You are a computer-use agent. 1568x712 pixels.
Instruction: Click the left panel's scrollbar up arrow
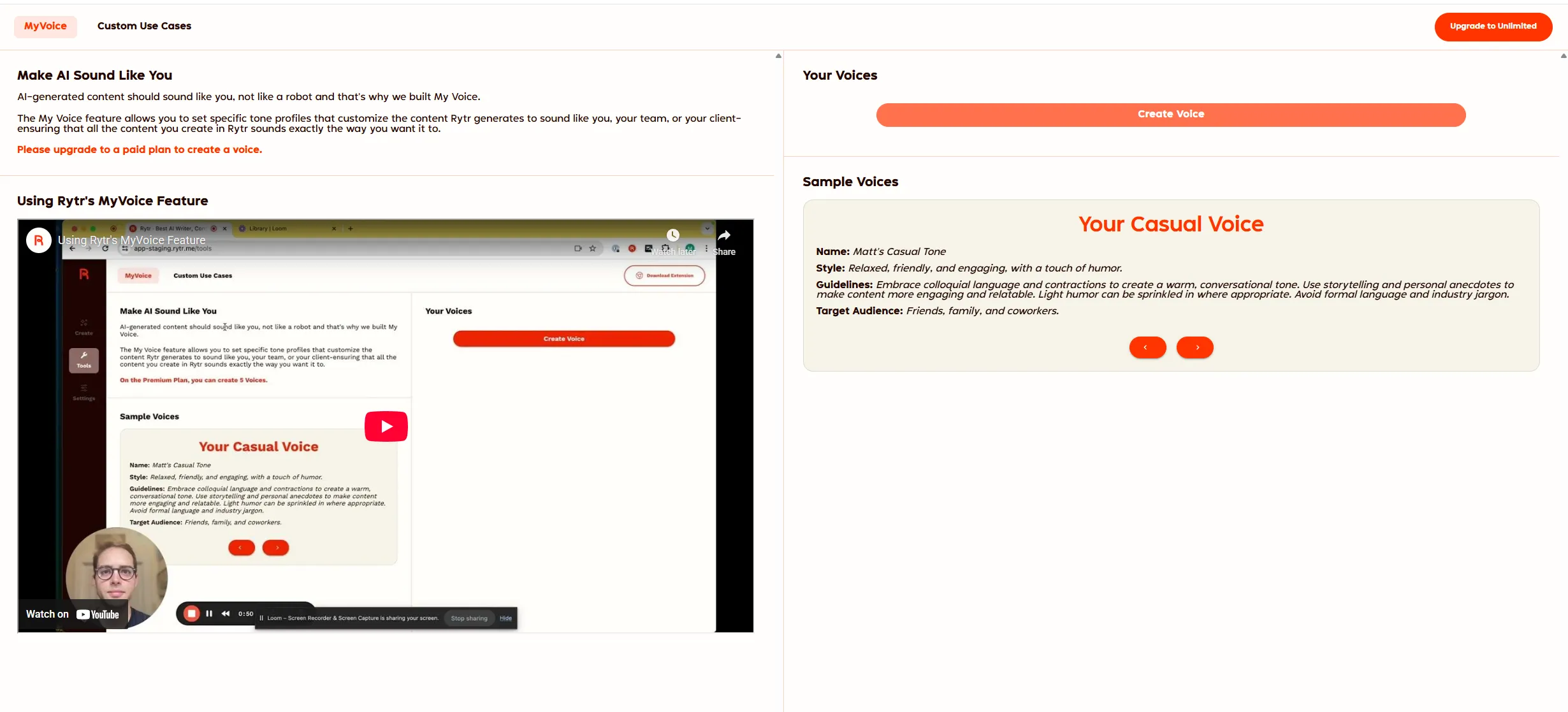(x=778, y=56)
